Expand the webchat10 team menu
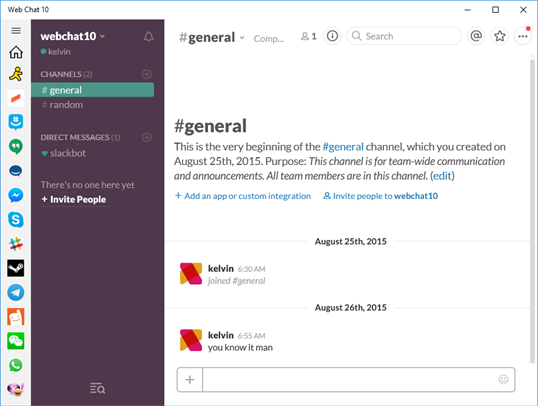 point(72,36)
